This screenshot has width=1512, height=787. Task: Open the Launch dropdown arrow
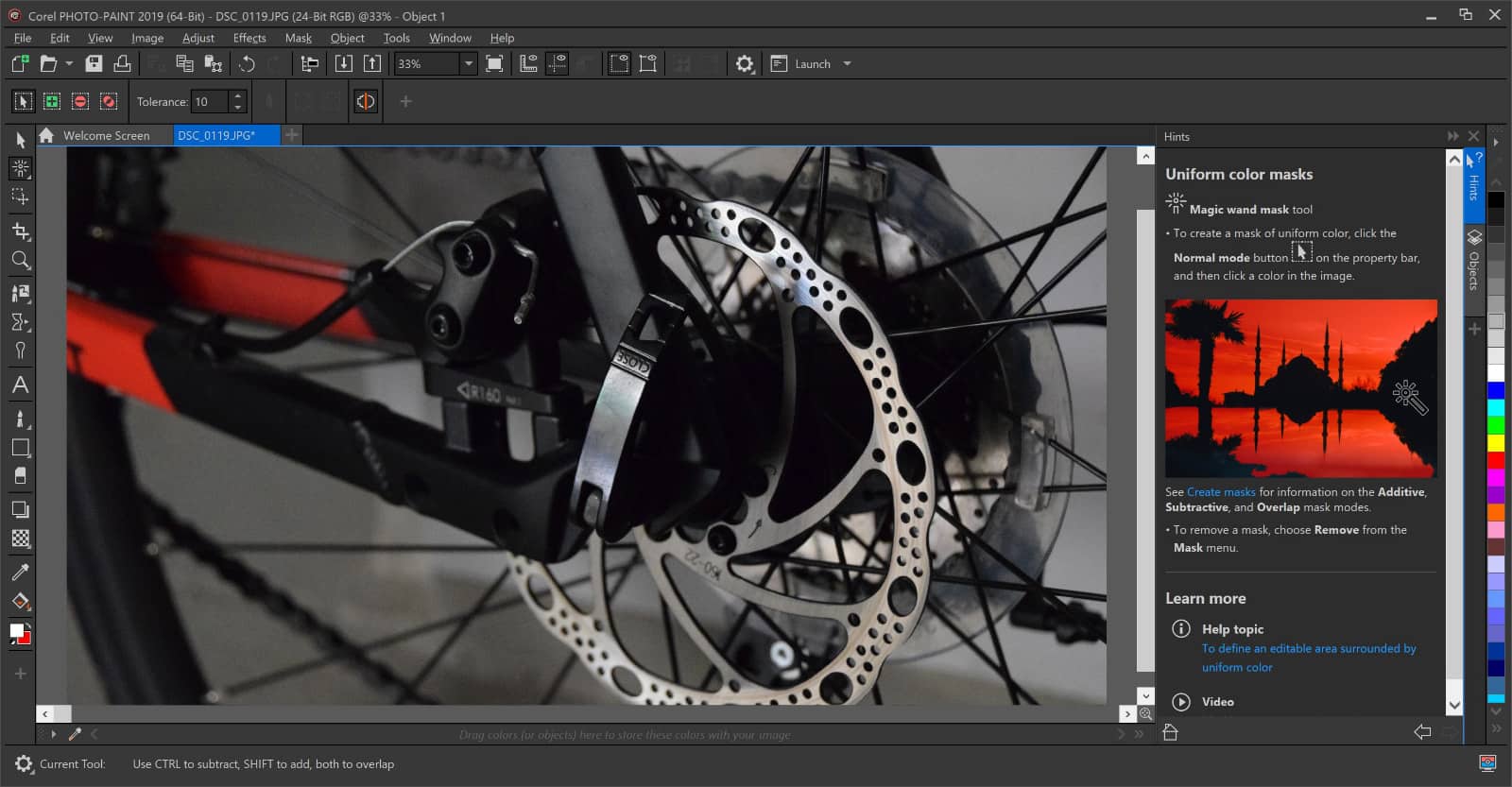(847, 63)
